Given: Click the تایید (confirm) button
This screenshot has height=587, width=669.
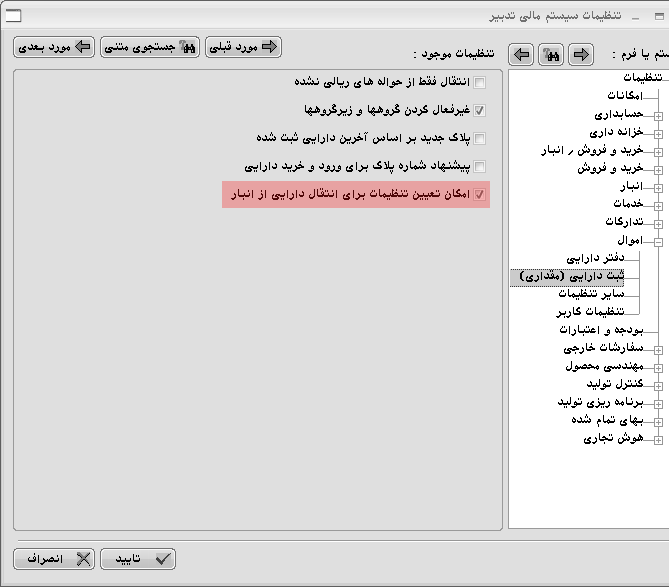Looking at the screenshot, I should (138, 559).
